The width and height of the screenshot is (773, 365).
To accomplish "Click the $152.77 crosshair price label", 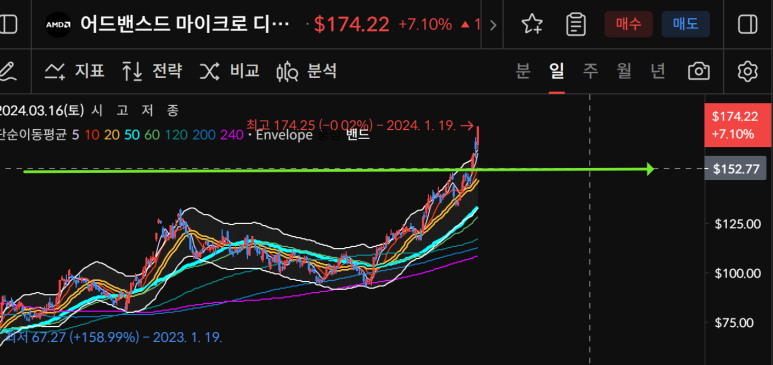I will [x=735, y=169].
